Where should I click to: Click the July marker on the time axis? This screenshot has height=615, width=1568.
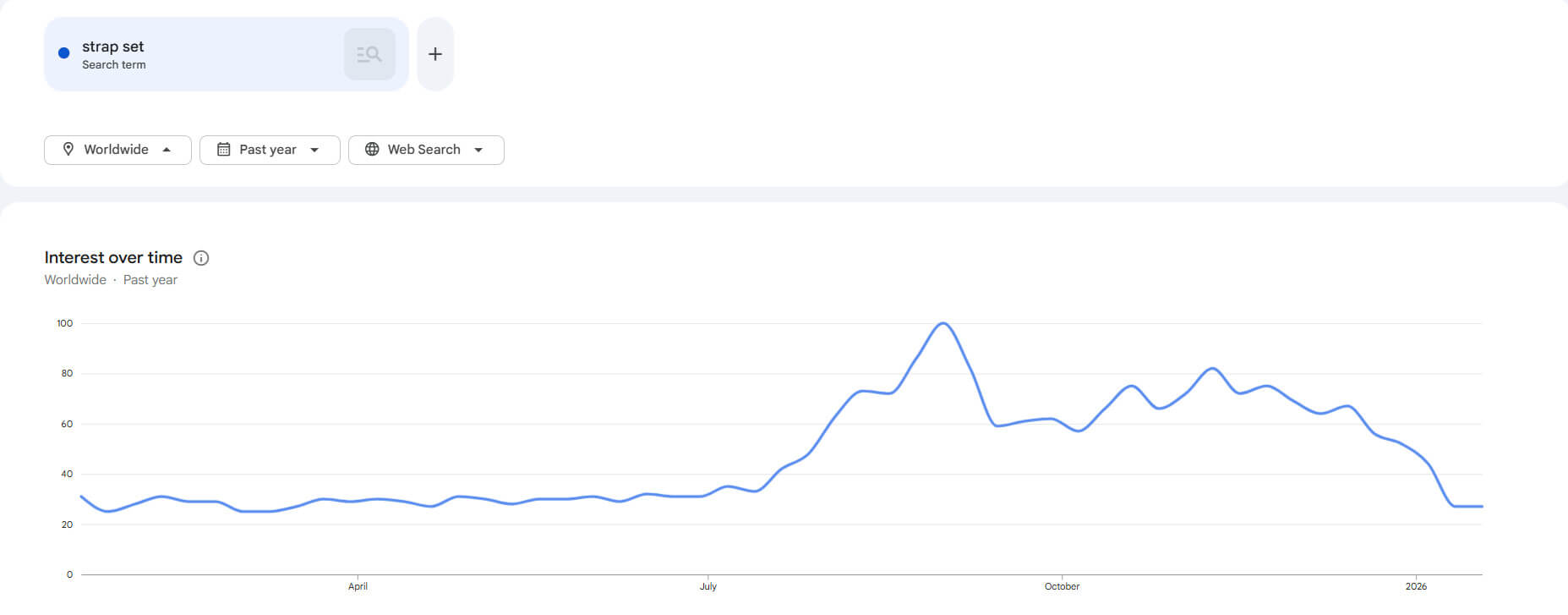pos(708,586)
